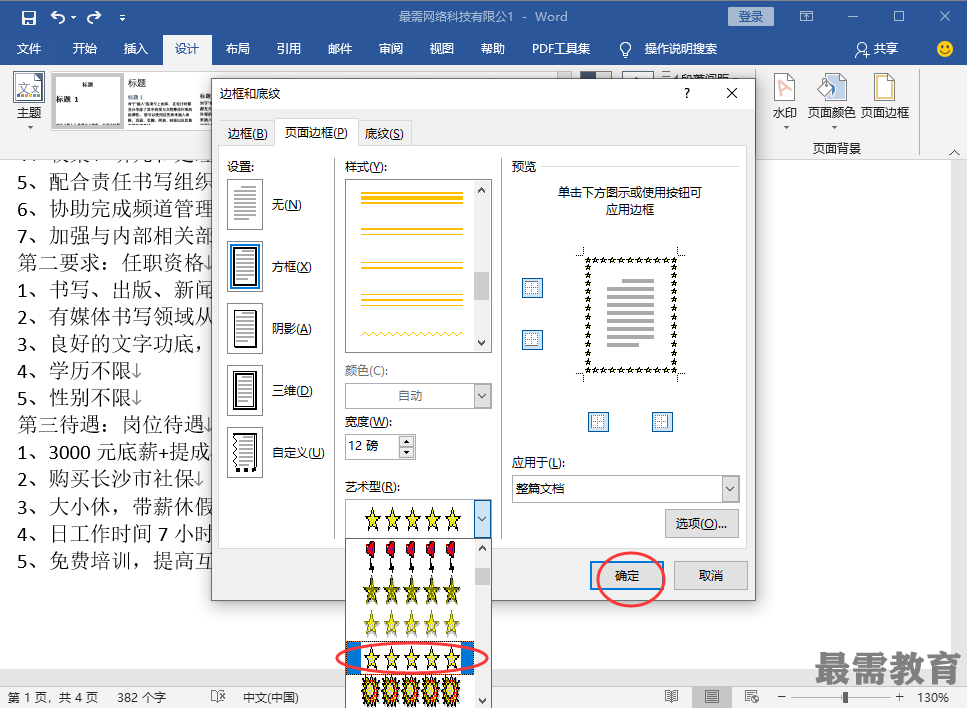Viewport: 967px width, 708px height.
Task: Click the dialog help question mark
Action: [x=686, y=93]
